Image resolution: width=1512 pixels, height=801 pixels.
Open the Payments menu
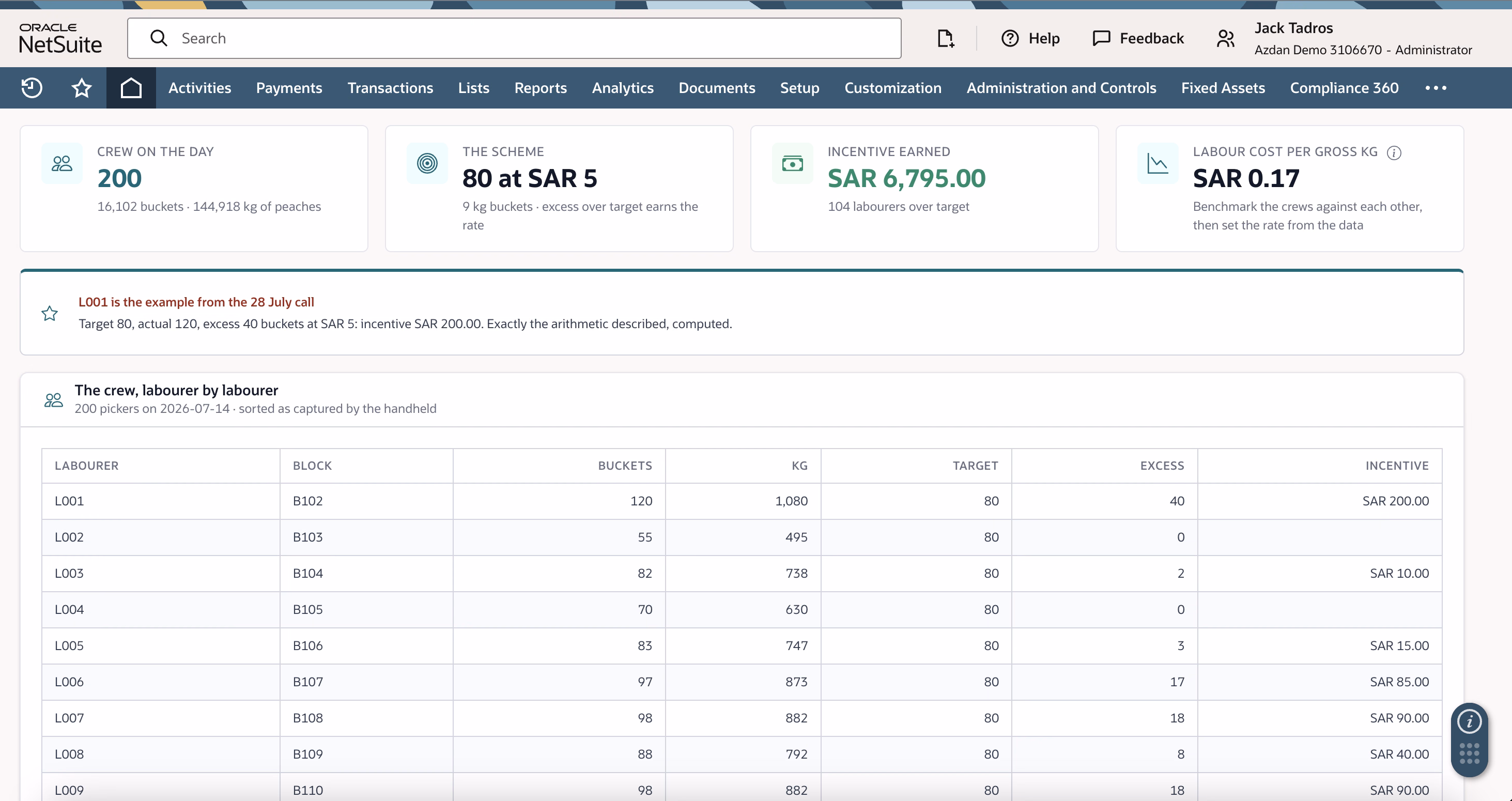click(289, 88)
